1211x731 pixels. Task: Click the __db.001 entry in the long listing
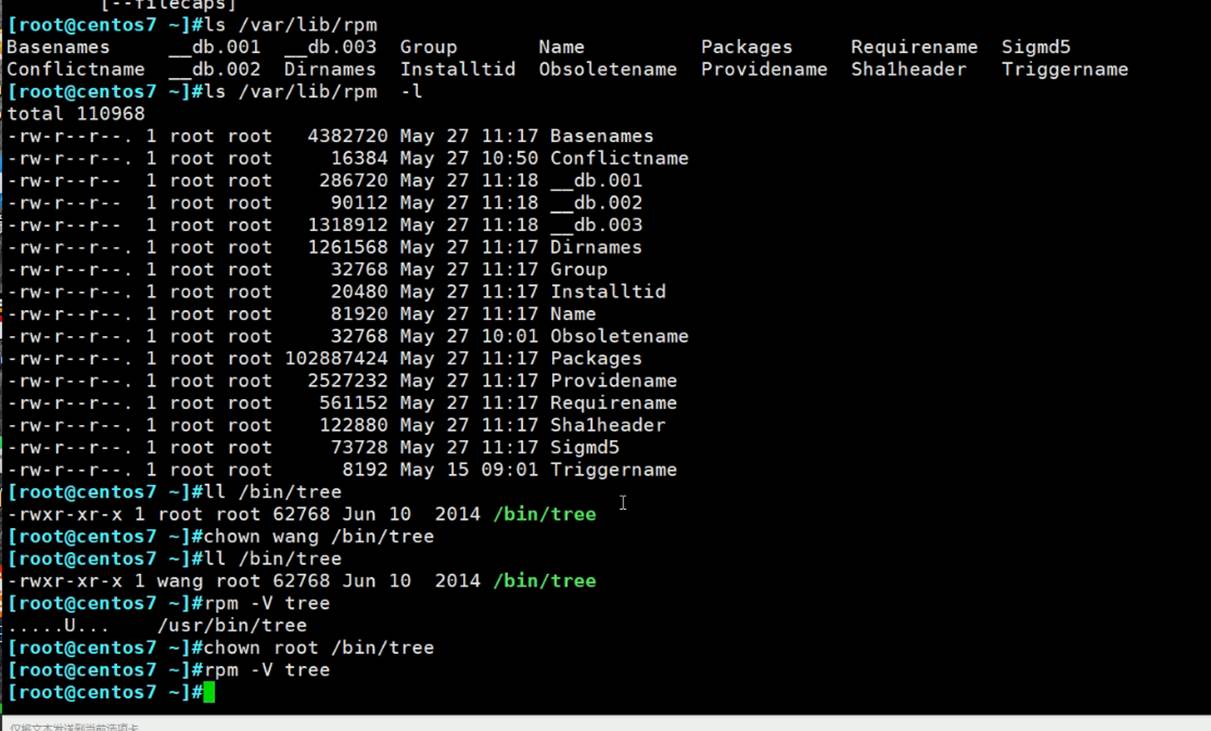[x=596, y=180]
